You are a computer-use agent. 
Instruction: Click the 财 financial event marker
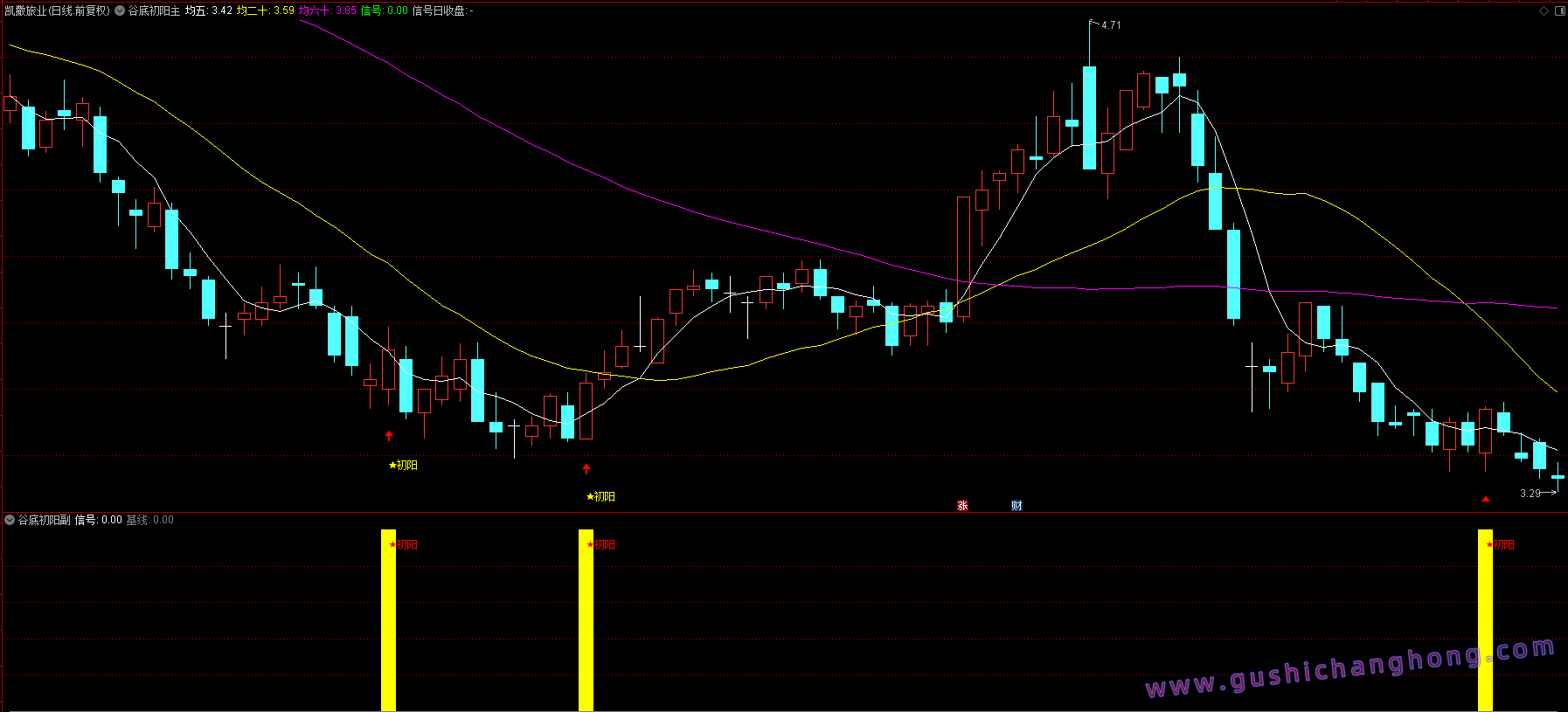pos(1016,506)
